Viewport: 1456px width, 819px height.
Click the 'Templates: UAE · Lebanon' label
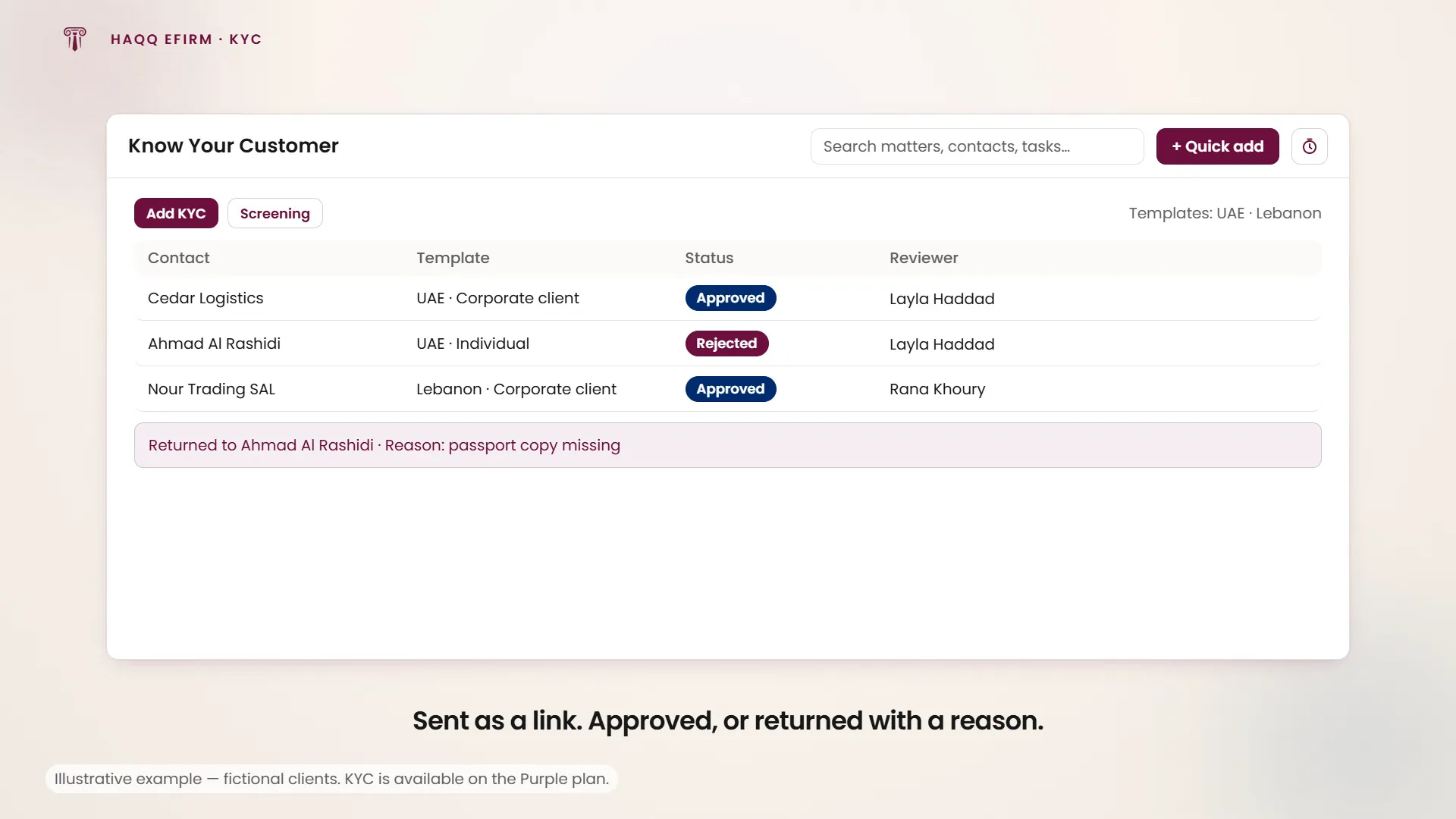pos(1225,213)
